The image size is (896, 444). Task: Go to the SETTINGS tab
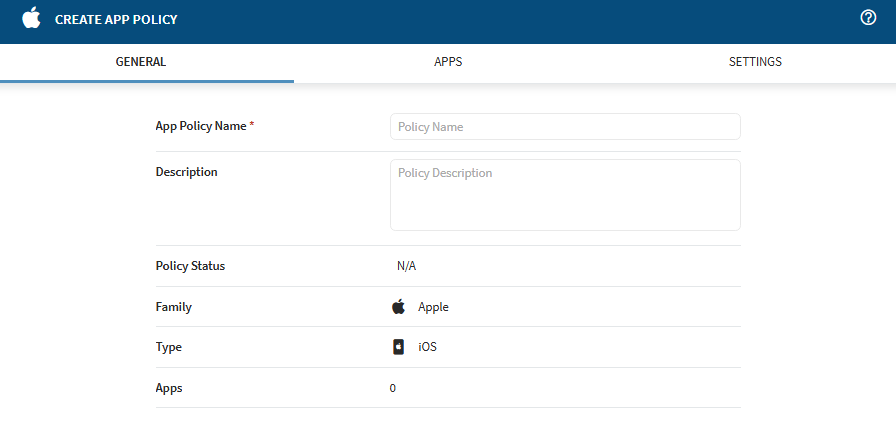tap(755, 62)
